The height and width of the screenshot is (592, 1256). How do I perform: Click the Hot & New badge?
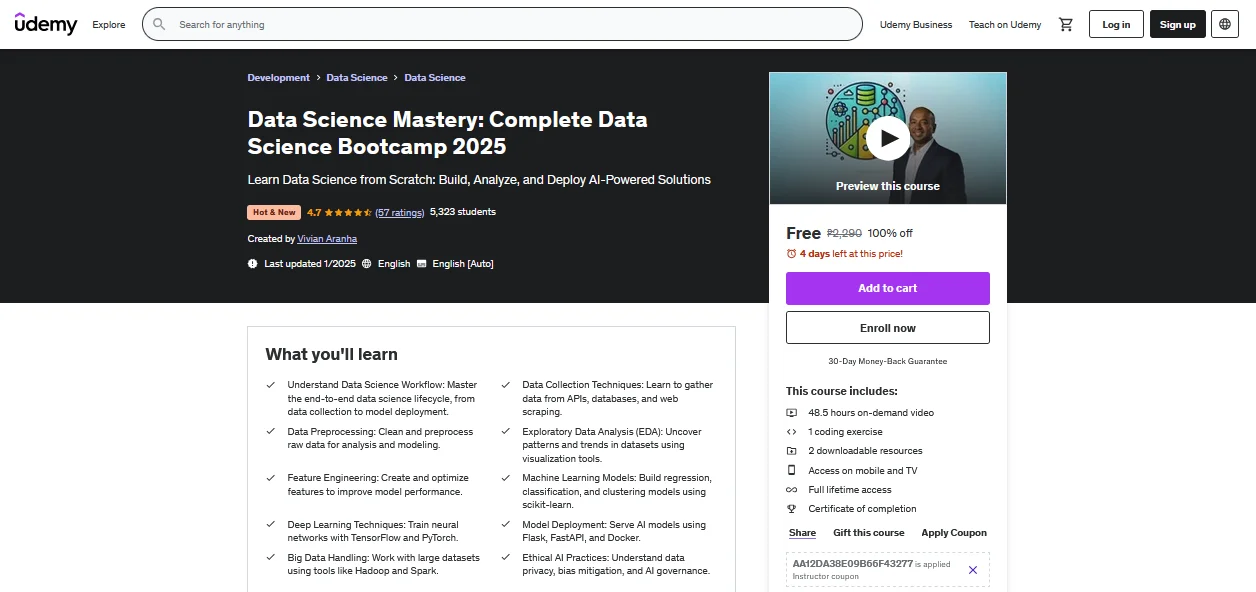coord(274,212)
